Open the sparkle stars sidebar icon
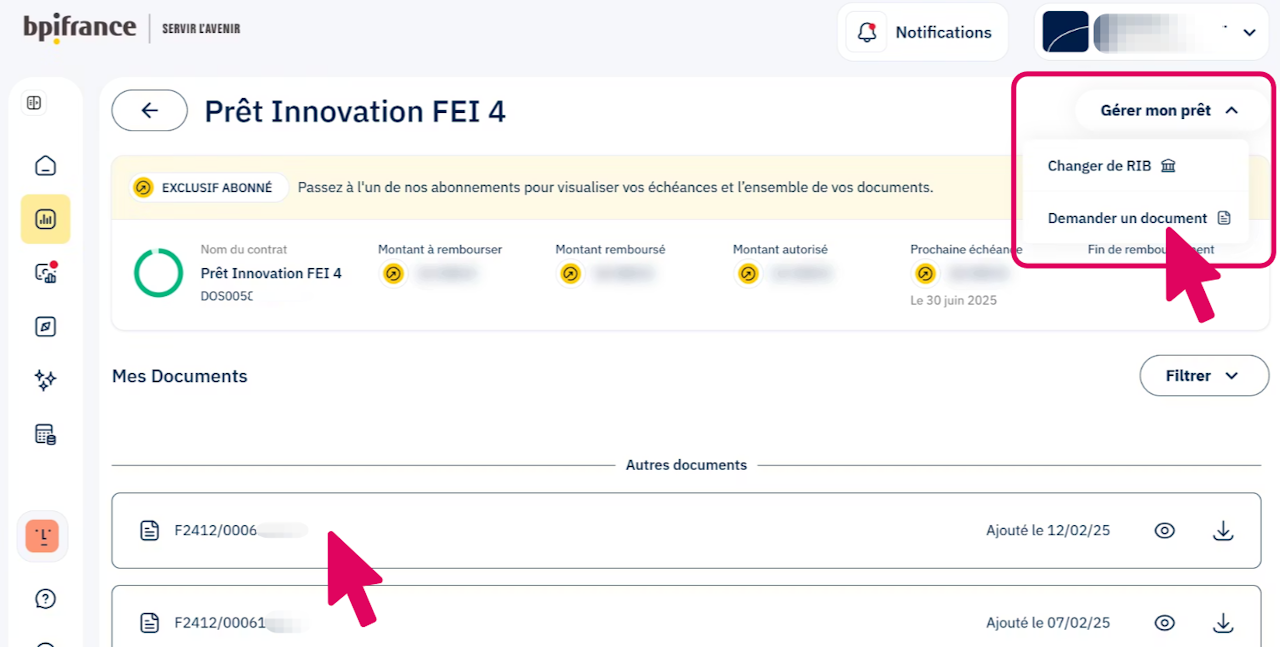This screenshot has height=647, width=1280. click(45, 380)
